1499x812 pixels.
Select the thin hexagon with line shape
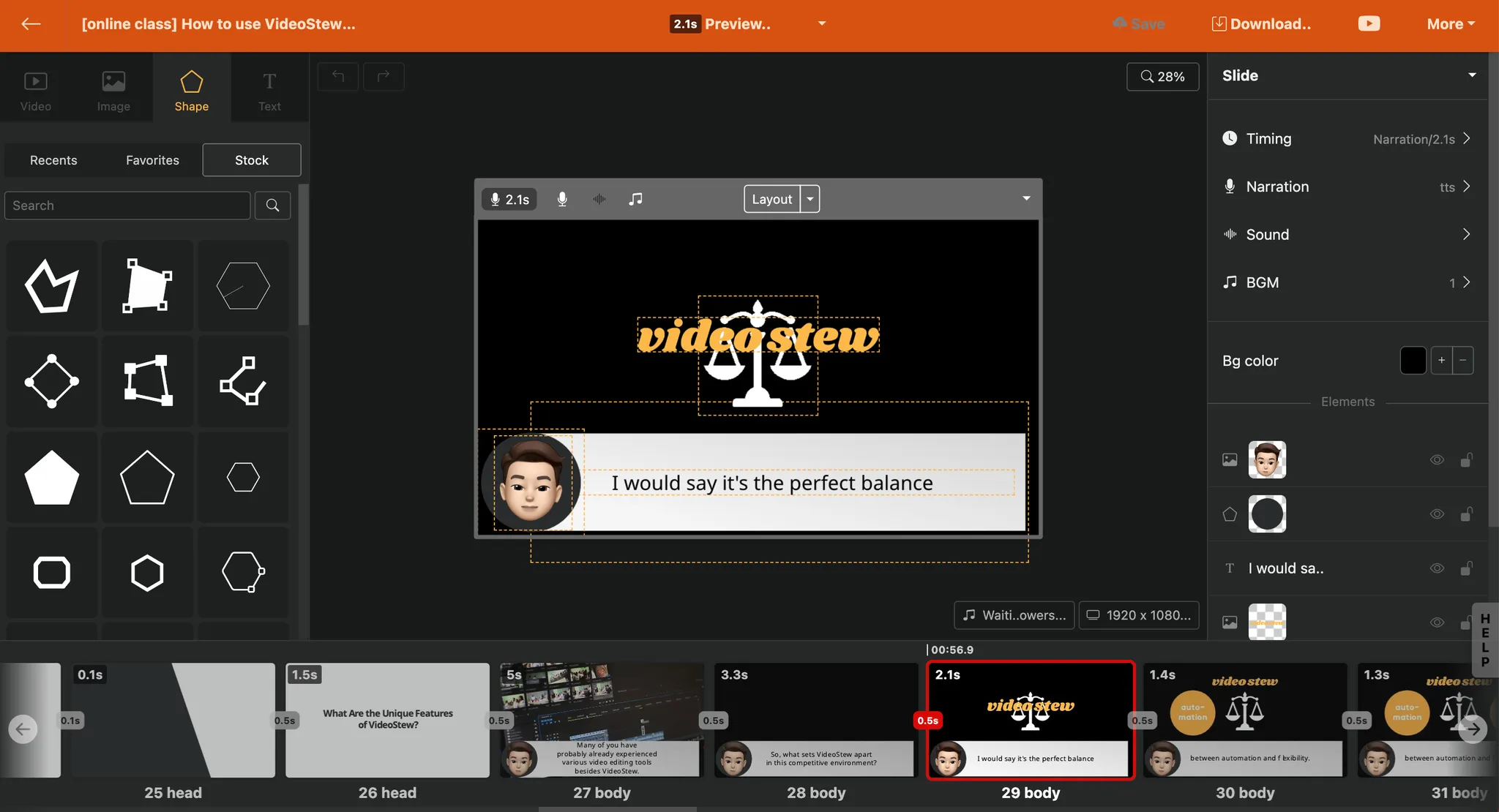[x=243, y=285]
